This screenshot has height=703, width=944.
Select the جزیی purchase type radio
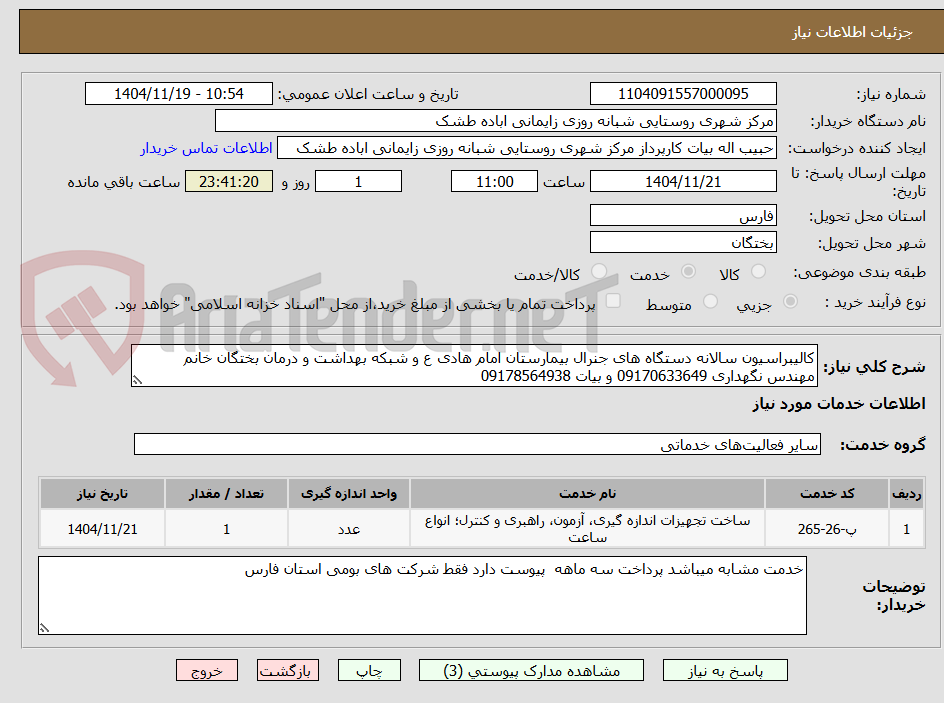click(790, 301)
